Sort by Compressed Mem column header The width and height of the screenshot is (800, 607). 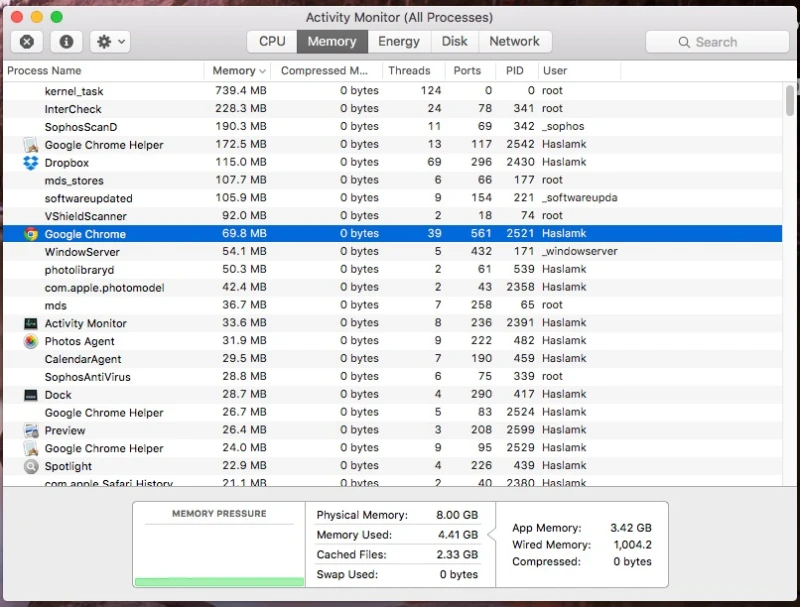(x=326, y=70)
